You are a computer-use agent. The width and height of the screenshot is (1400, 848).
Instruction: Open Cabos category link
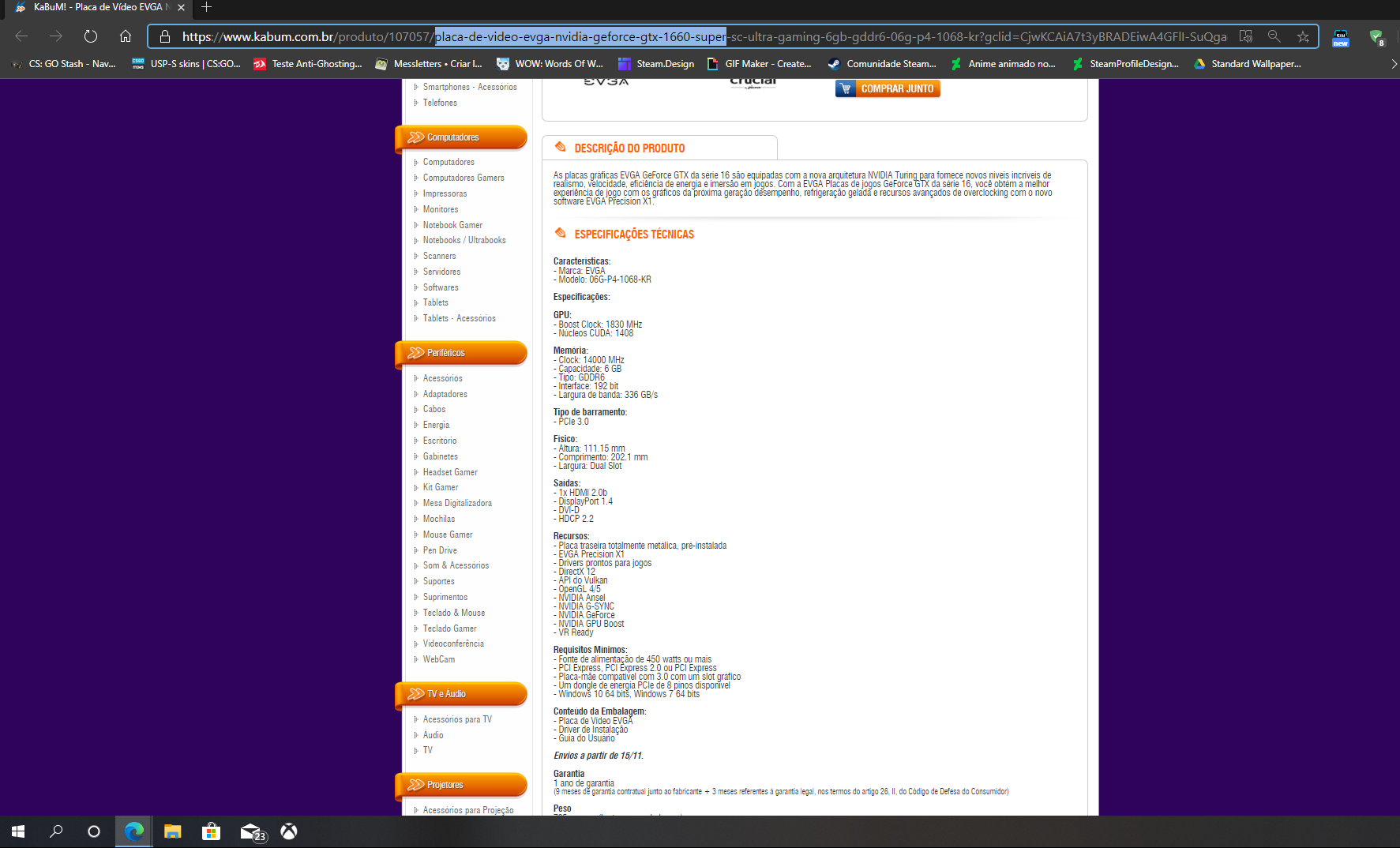pyautogui.click(x=434, y=409)
